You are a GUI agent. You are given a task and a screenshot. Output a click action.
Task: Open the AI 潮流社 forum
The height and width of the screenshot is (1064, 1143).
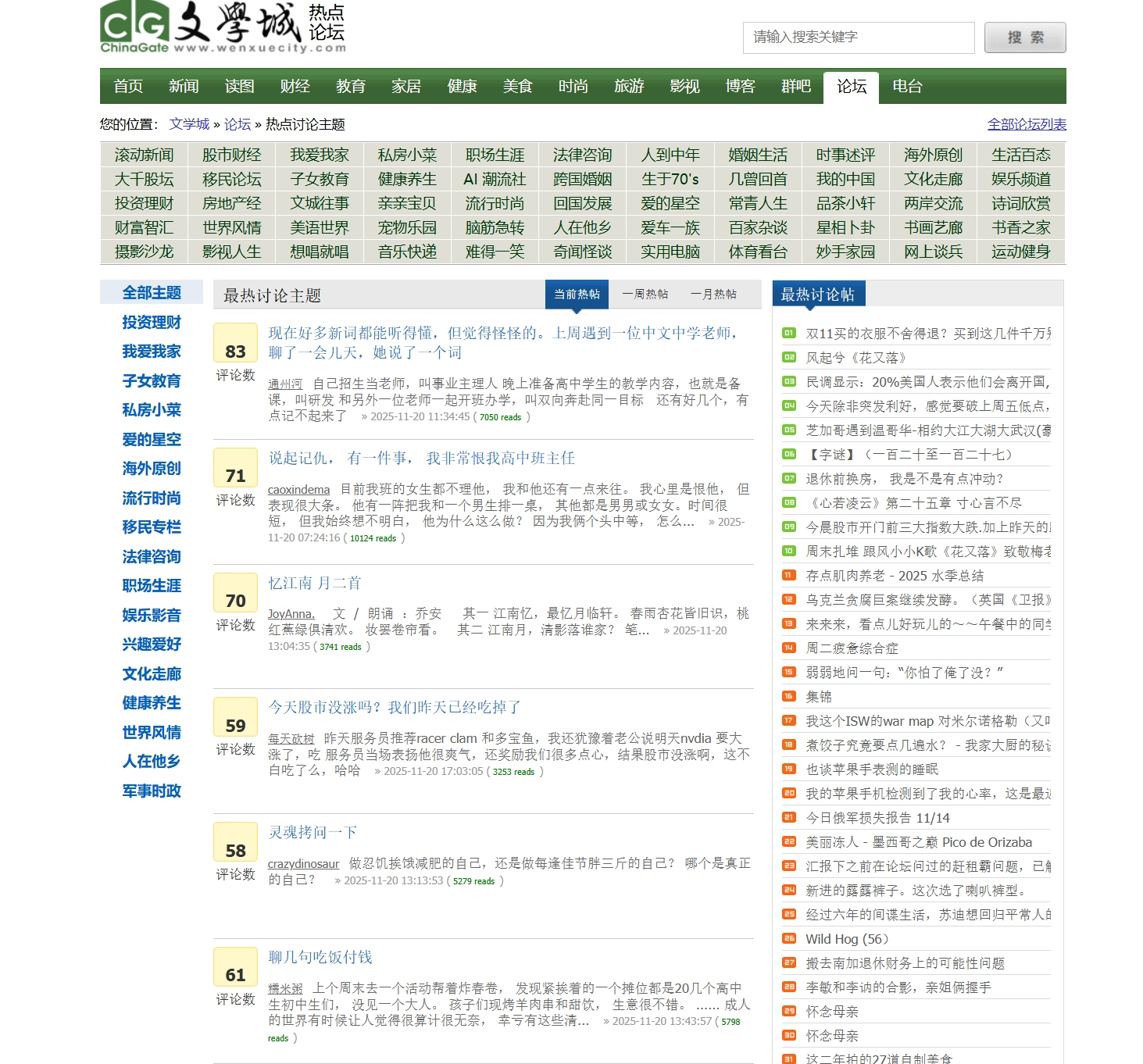495,178
